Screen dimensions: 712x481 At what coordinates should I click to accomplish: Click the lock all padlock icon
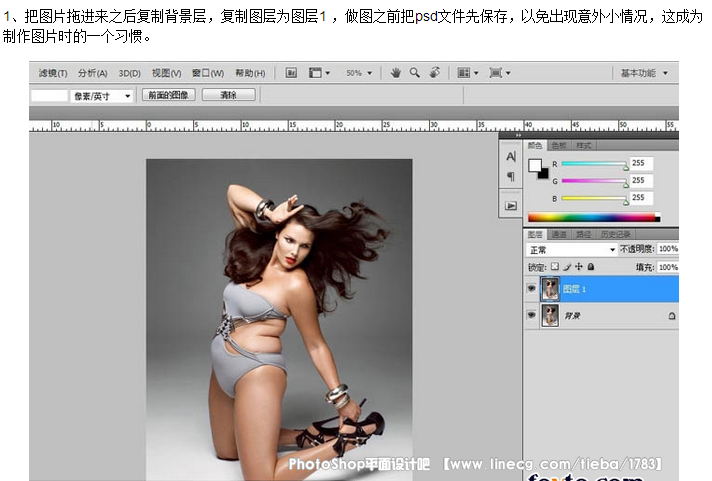(591, 267)
